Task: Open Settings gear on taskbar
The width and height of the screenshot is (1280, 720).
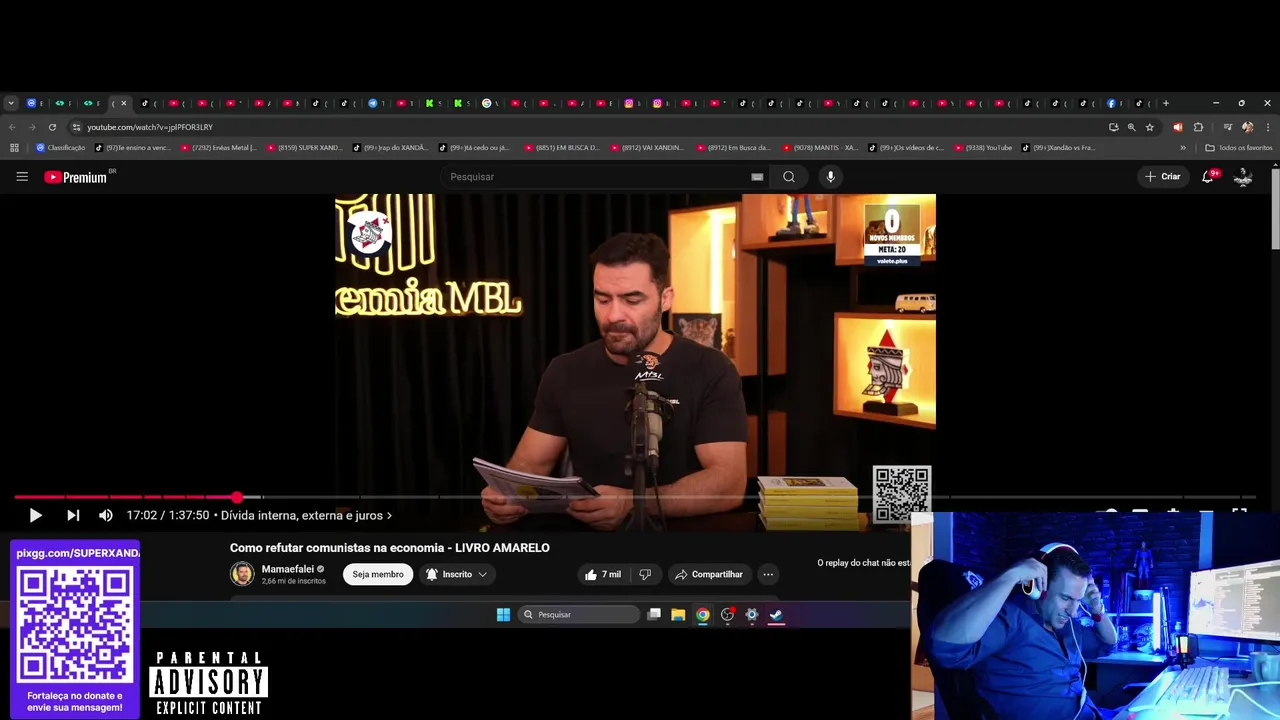Action: coord(752,615)
